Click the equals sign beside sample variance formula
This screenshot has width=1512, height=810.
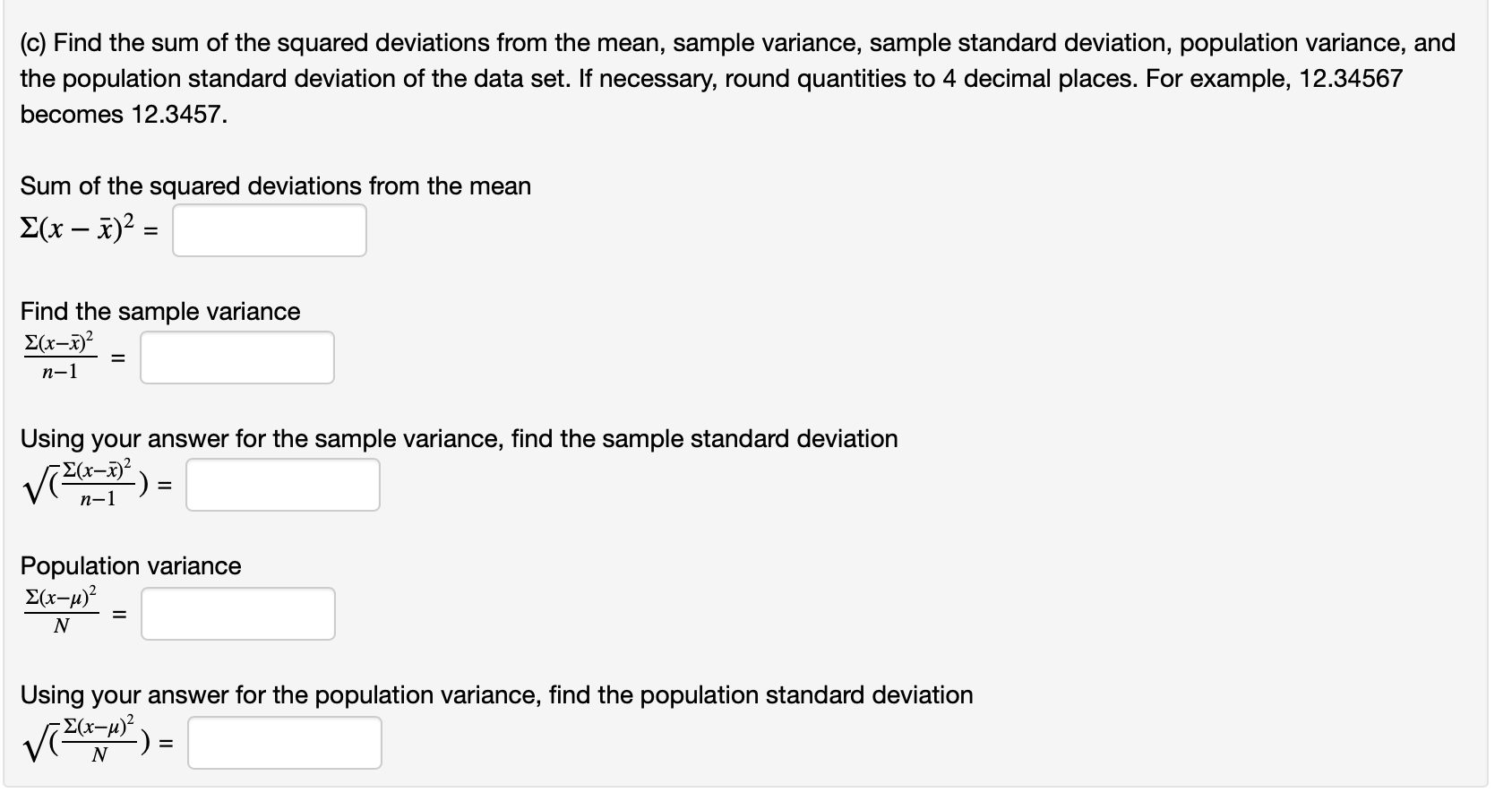coord(116,357)
